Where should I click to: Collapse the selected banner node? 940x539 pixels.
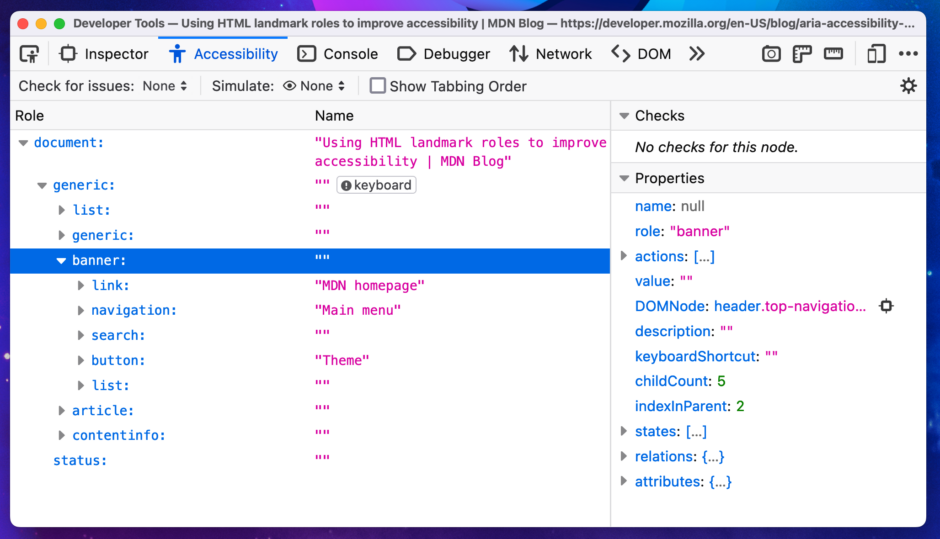point(61,261)
